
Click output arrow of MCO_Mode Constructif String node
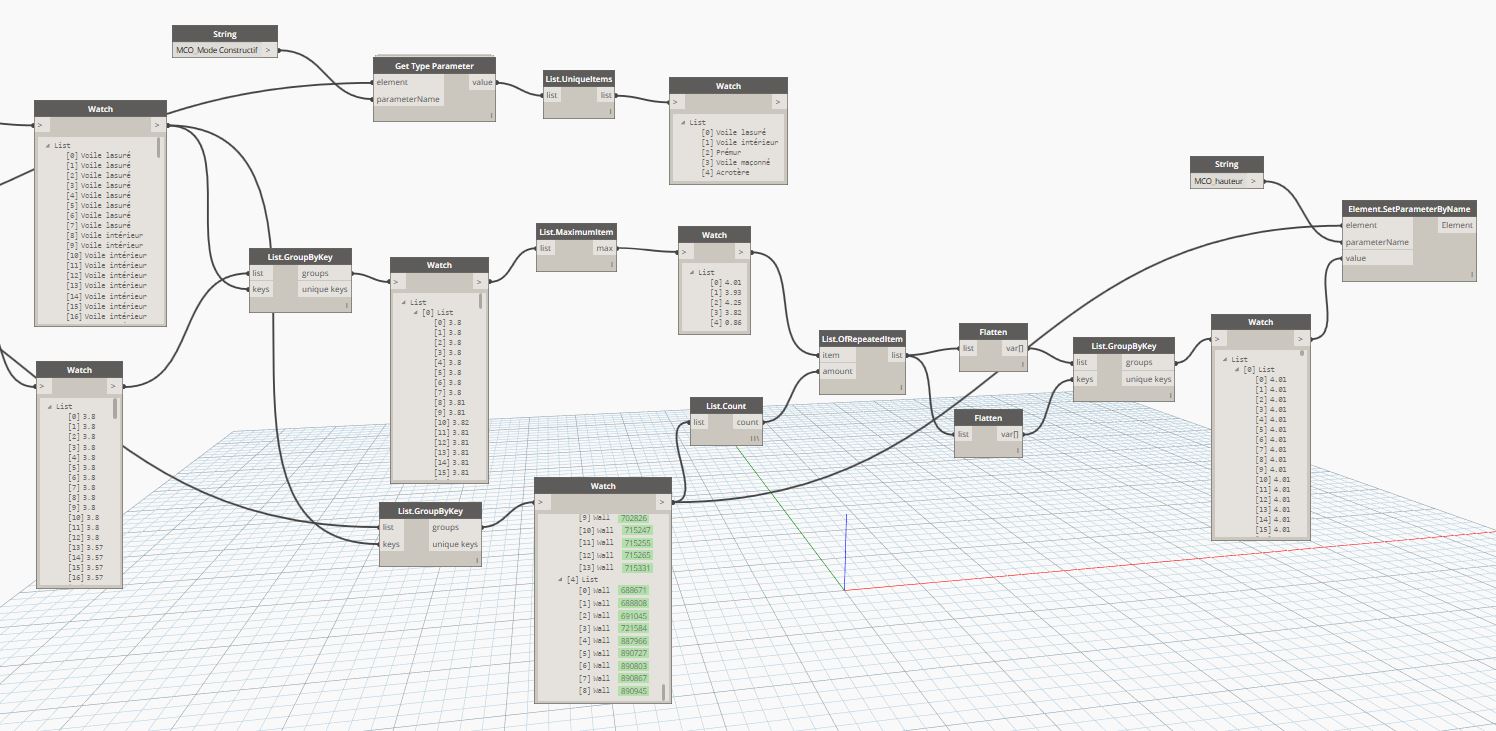[x=267, y=50]
